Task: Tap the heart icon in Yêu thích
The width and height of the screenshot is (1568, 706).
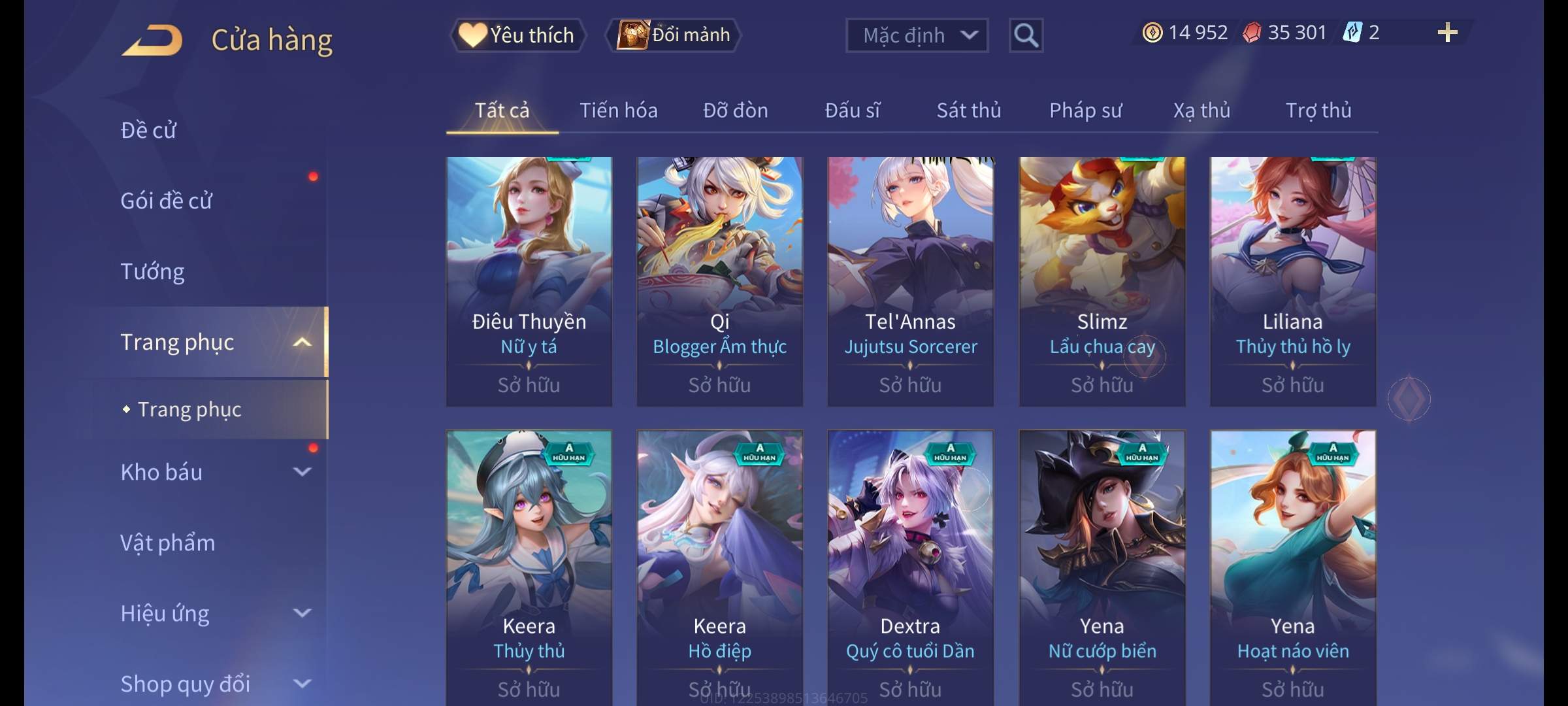Action: pos(472,35)
